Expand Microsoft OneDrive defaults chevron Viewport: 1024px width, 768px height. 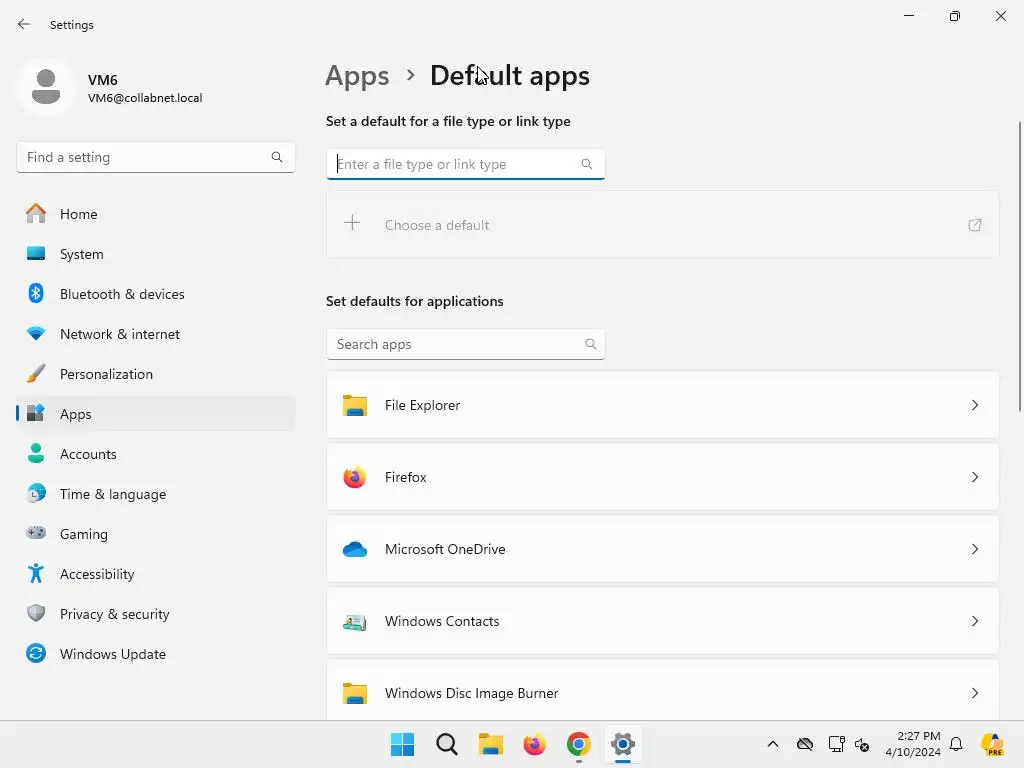pos(974,549)
